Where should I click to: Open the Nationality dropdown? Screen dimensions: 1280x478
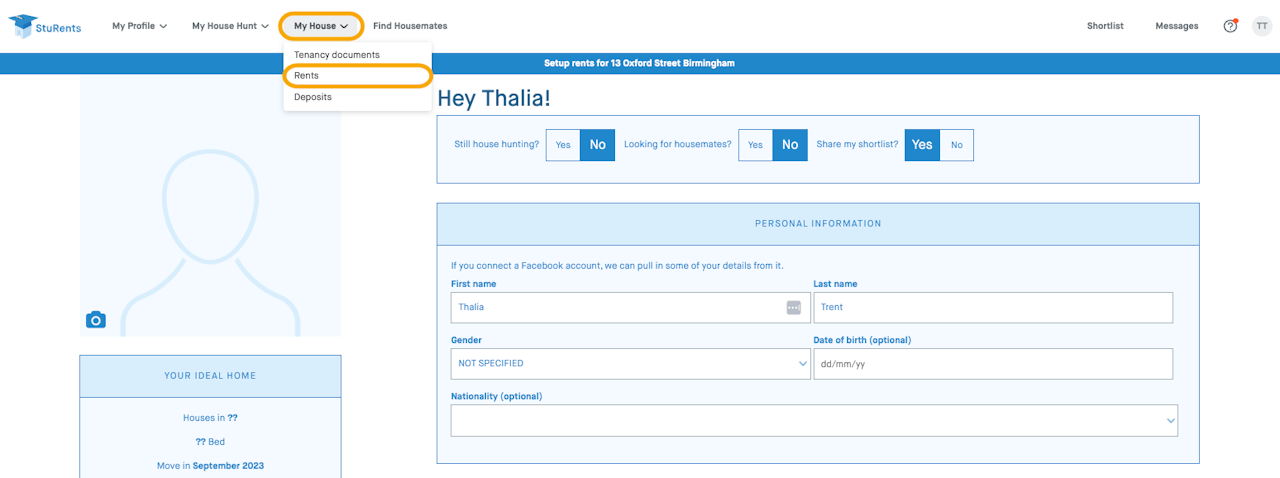(x=814, y=421)
